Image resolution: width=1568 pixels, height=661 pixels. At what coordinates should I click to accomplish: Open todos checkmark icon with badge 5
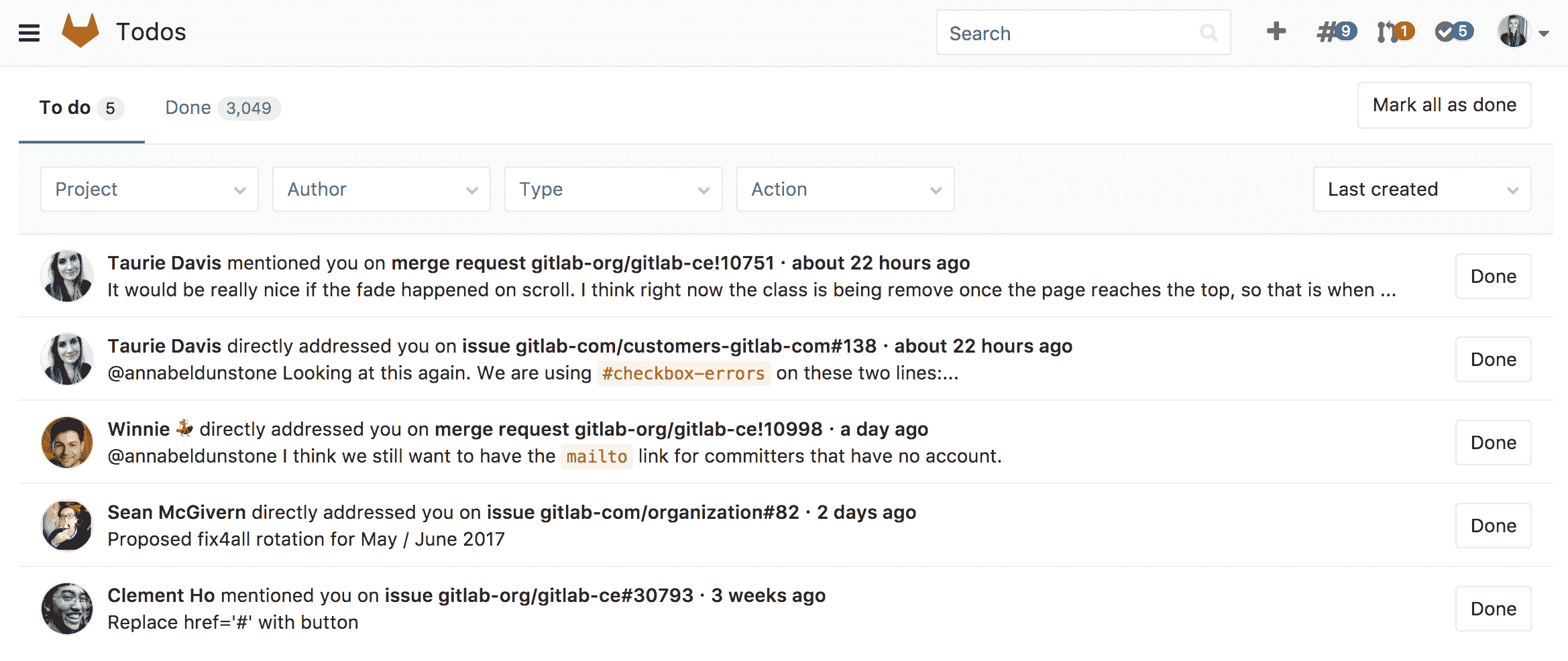[1453, 32]
